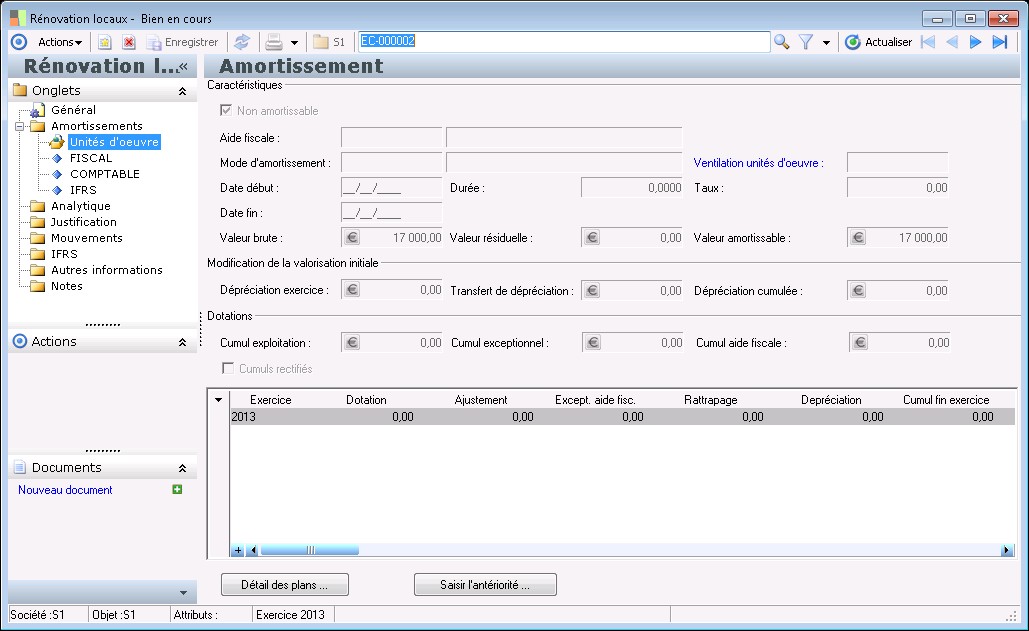The height and width of the screenshot is (631, 1029).
Task: Collapse the Amortissements tree node
Action: click(x=20, y=126)
